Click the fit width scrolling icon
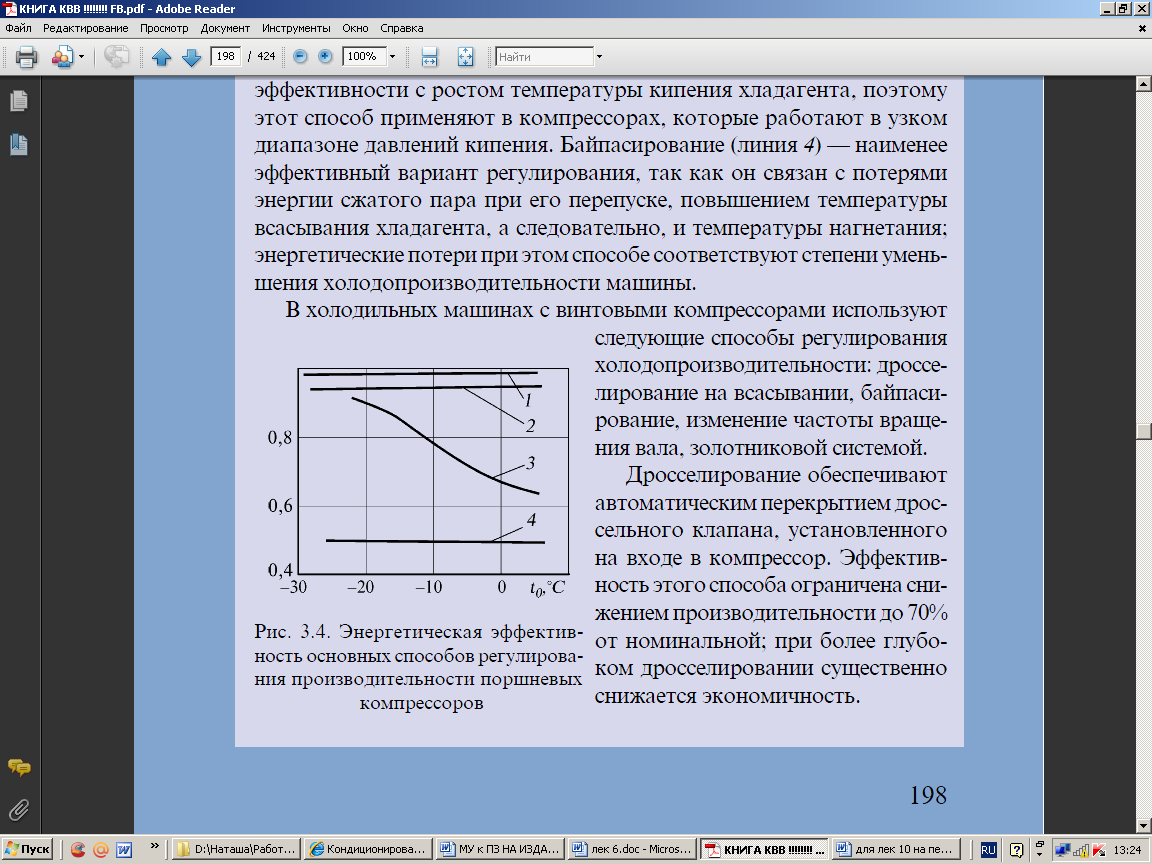 point(429,57)
